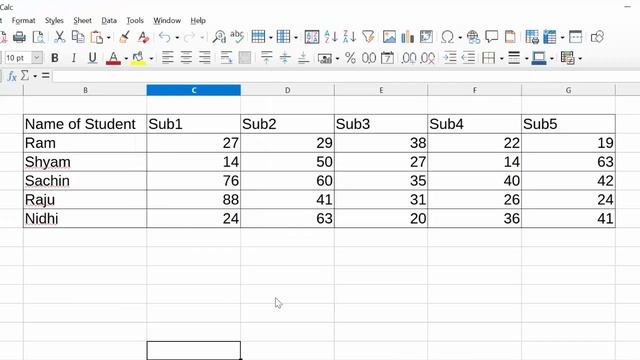Center cell content vertically
The width and height of the screenshot is (640, 360).
(x=285, y=58)
